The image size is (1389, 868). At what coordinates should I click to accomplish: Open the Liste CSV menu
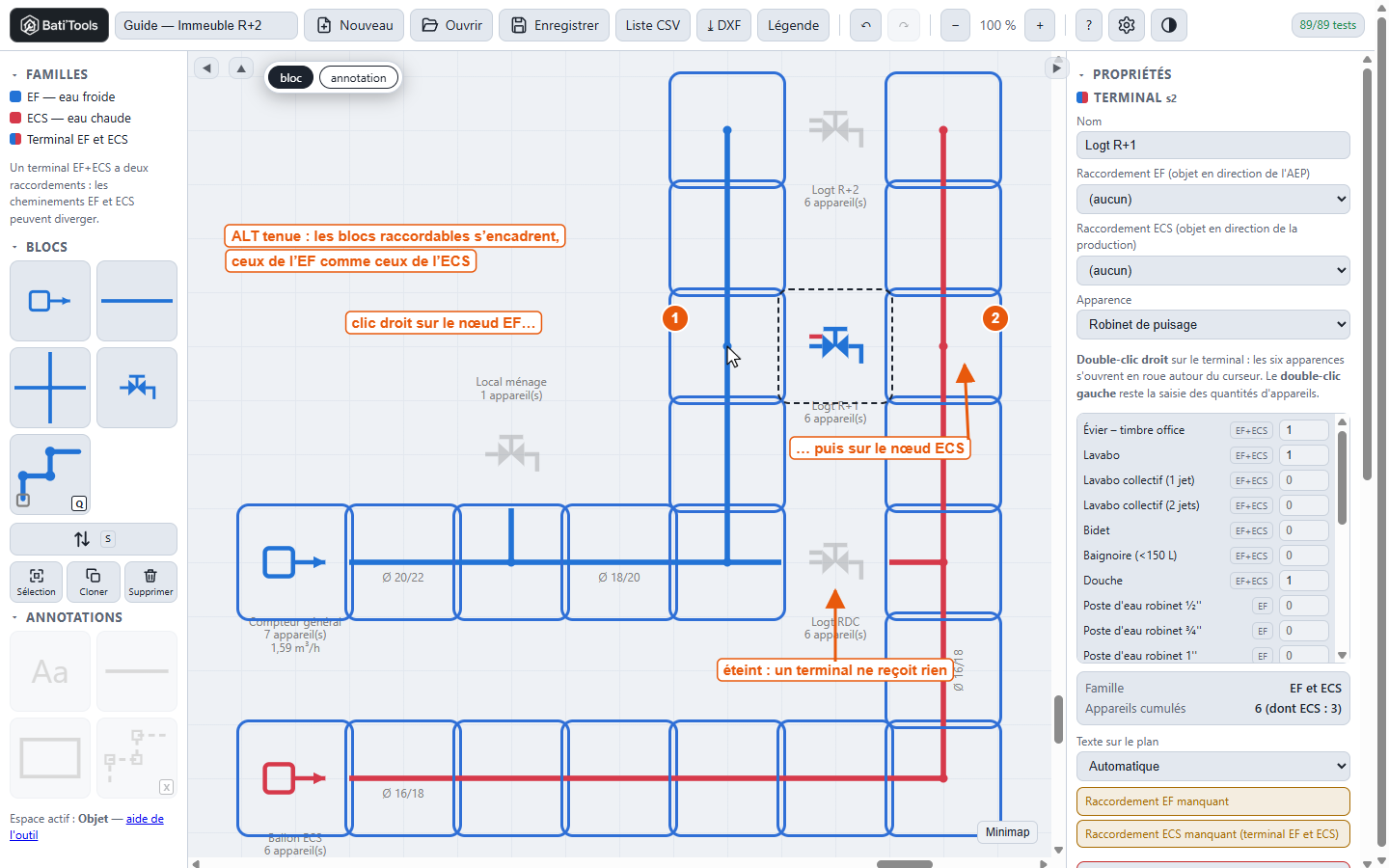652,25
